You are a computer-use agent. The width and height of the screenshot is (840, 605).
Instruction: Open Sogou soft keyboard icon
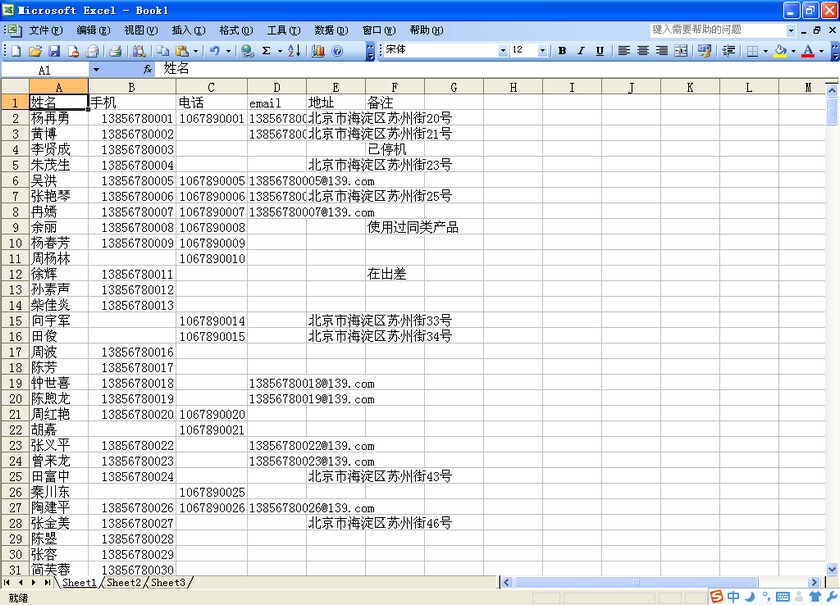point(782,596)
